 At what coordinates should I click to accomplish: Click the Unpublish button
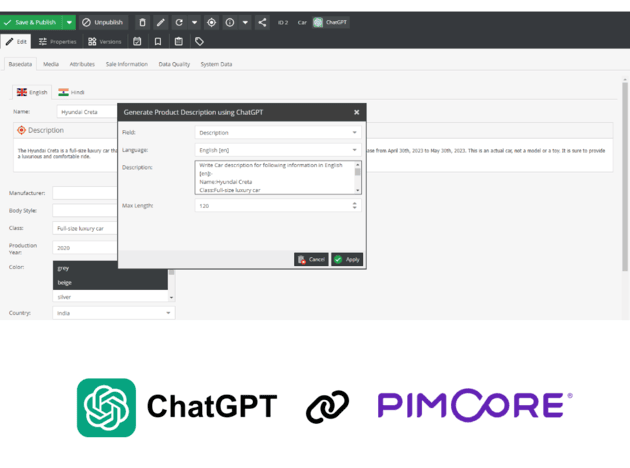[x=103, y=22]
